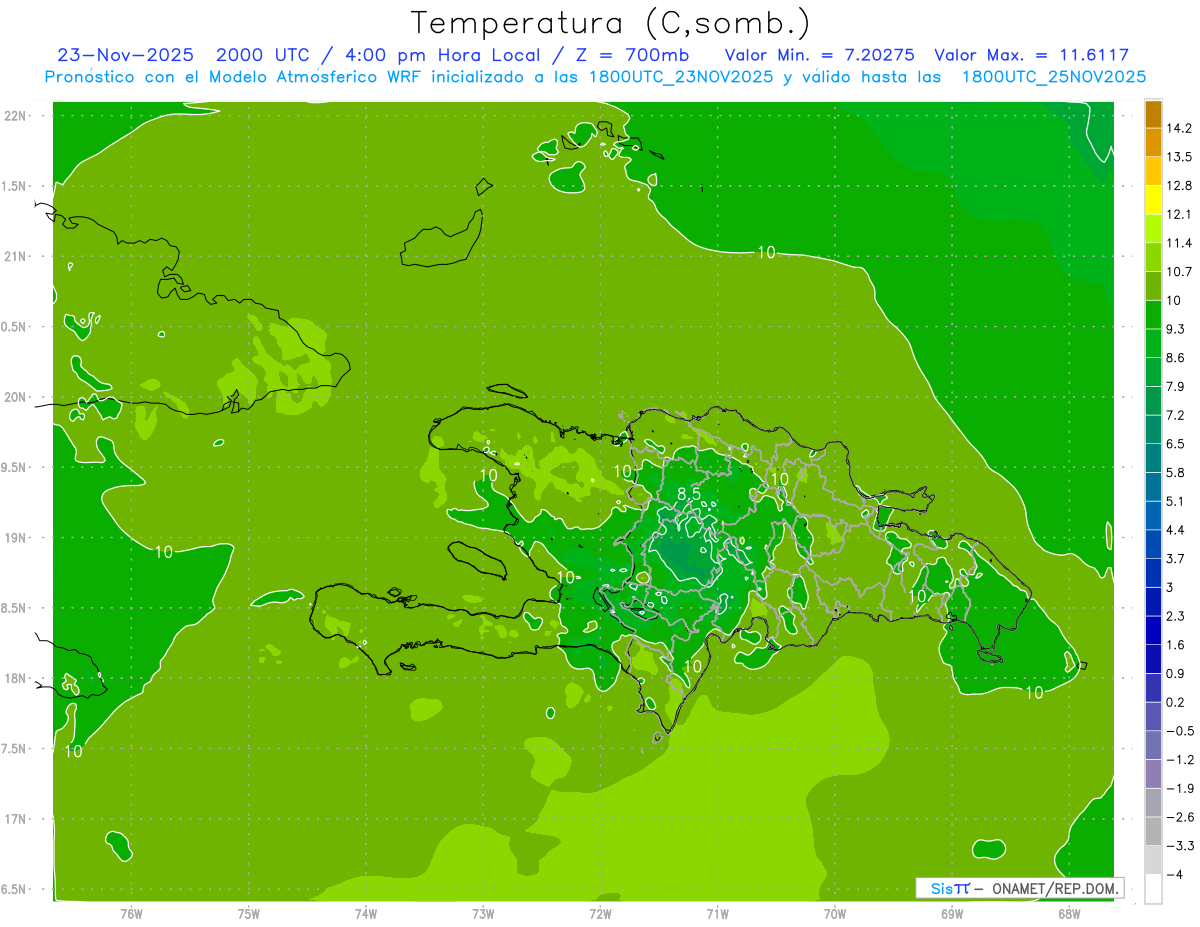1200x927 pixels.
Task: Pick the brown-orange swatch above 14.2
Action: [1153, 115]
